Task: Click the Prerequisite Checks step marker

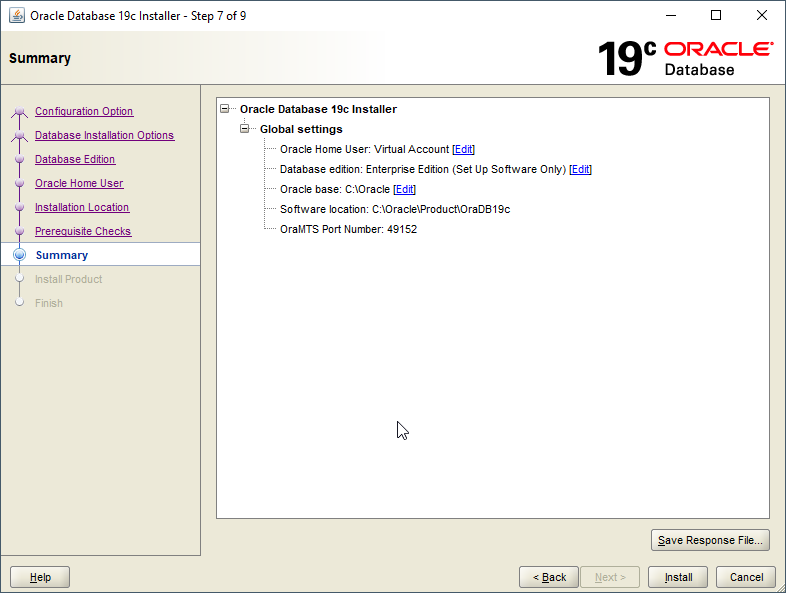Action: tap(20, 231)
